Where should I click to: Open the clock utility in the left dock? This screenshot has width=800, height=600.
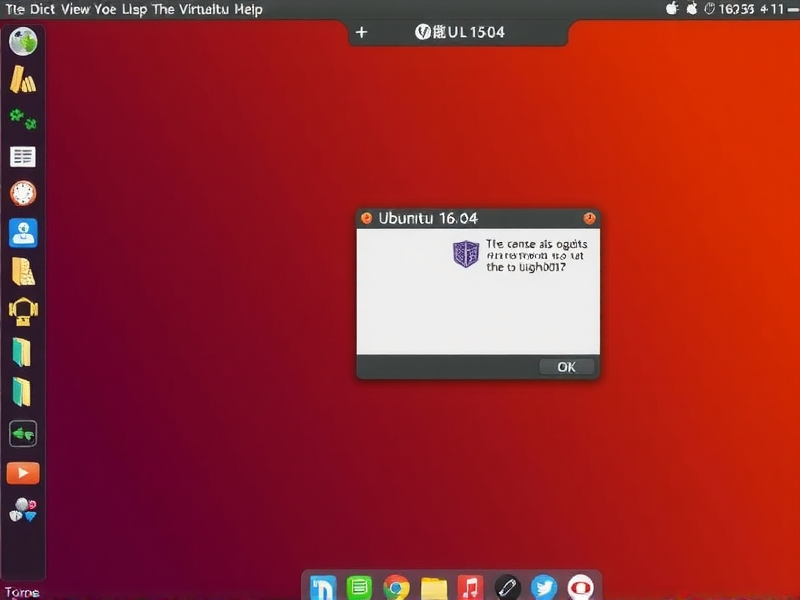point(22,196)
